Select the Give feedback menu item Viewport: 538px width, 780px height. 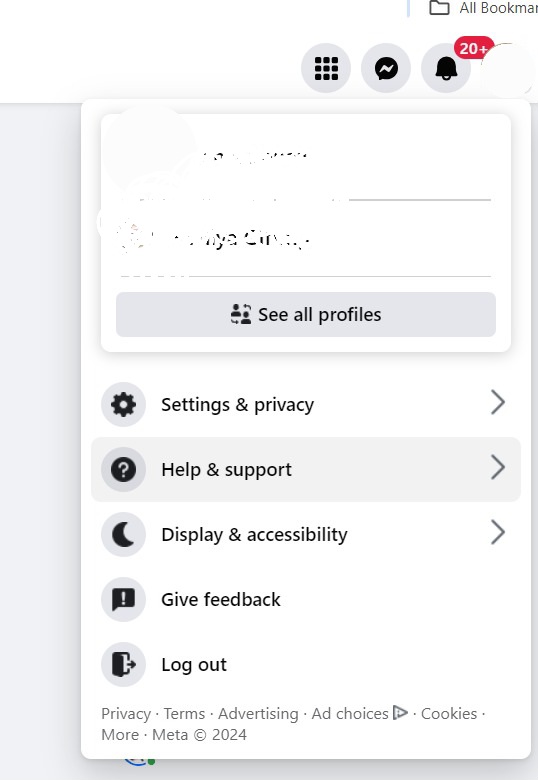[x=306, y=599]
